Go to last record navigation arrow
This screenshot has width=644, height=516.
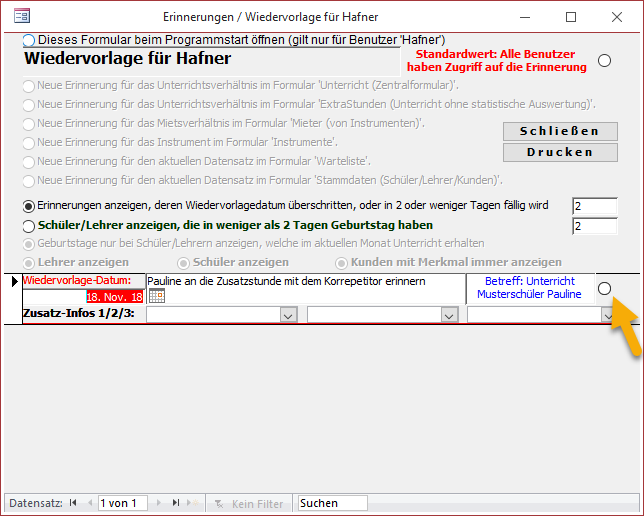tap(176, 503)
